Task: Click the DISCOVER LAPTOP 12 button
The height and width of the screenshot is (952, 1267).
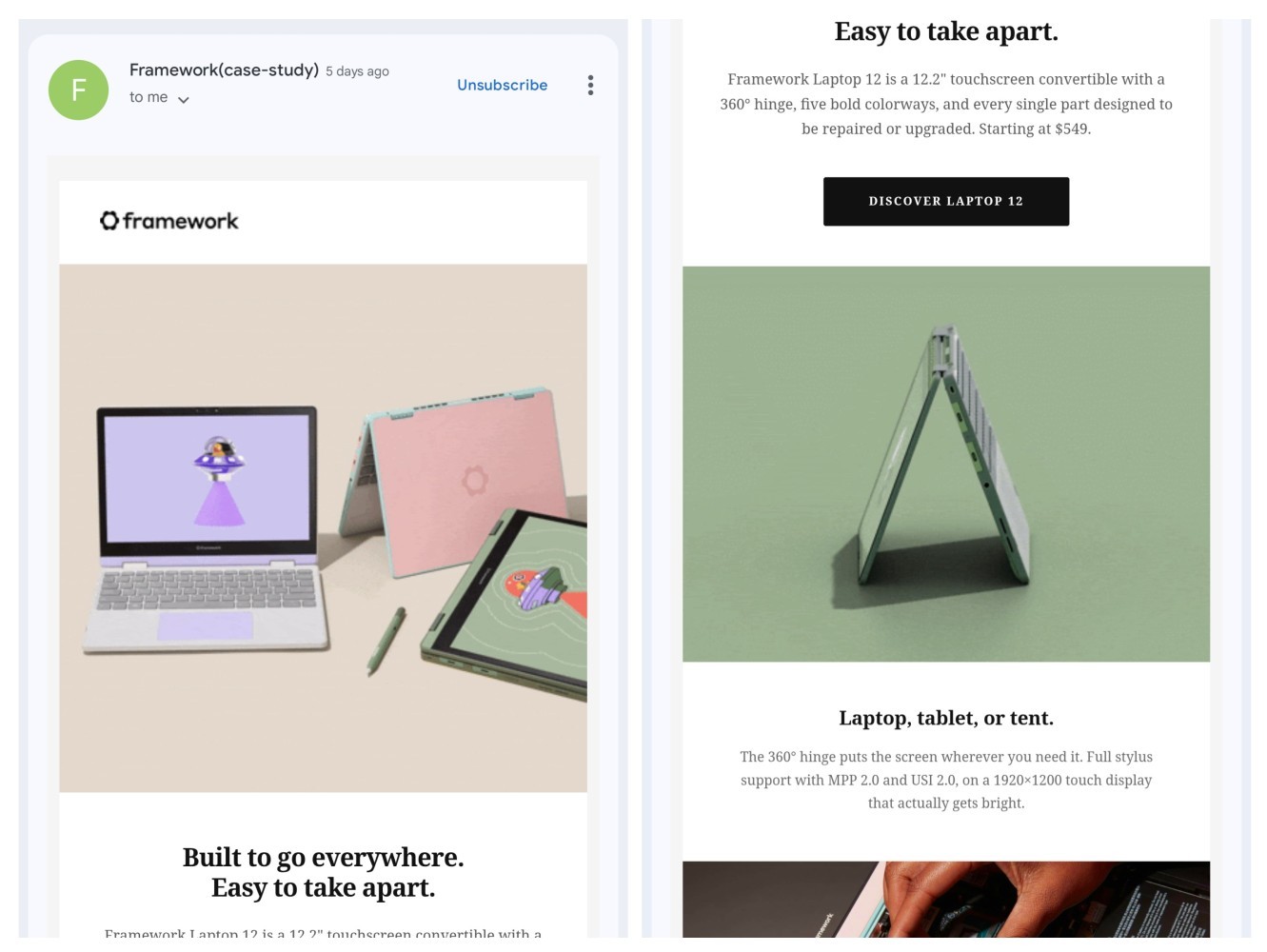Action: pos(946,201)
